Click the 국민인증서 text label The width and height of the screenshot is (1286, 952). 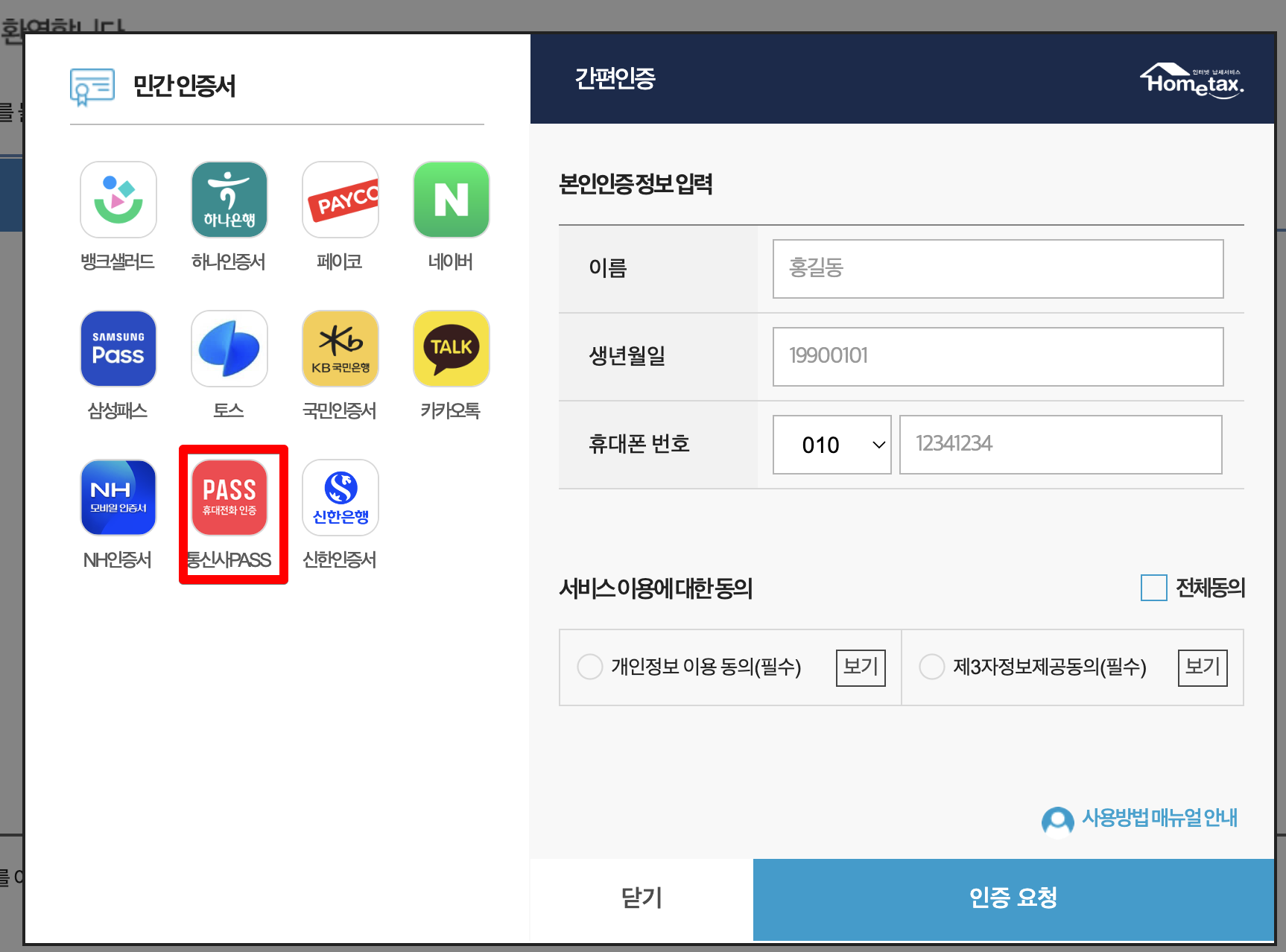(340, 411)
